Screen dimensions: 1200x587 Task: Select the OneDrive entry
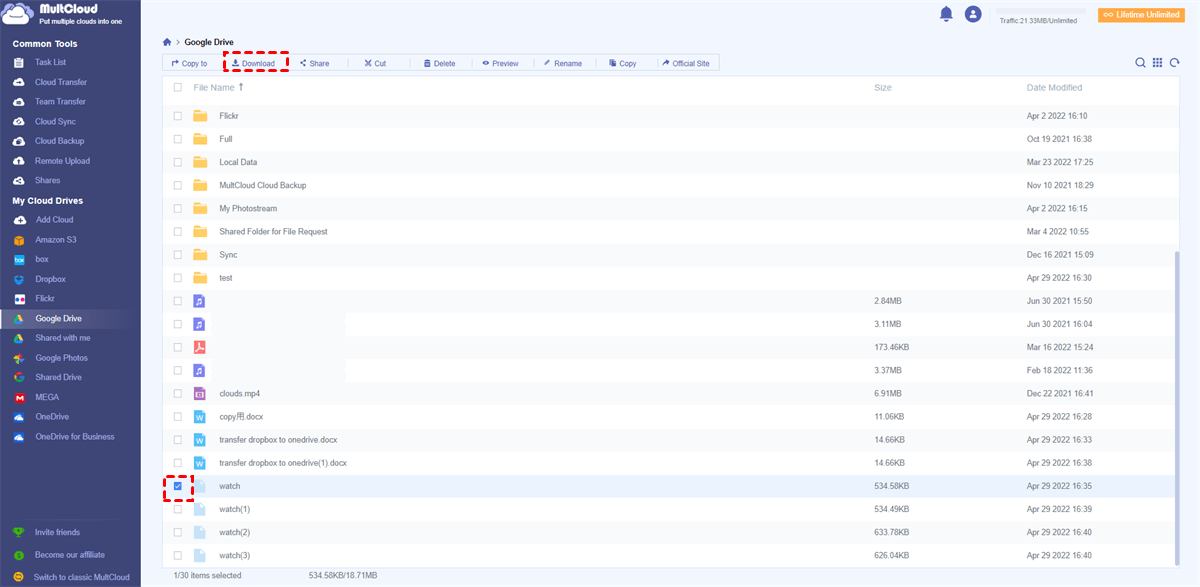click(52, 417)
